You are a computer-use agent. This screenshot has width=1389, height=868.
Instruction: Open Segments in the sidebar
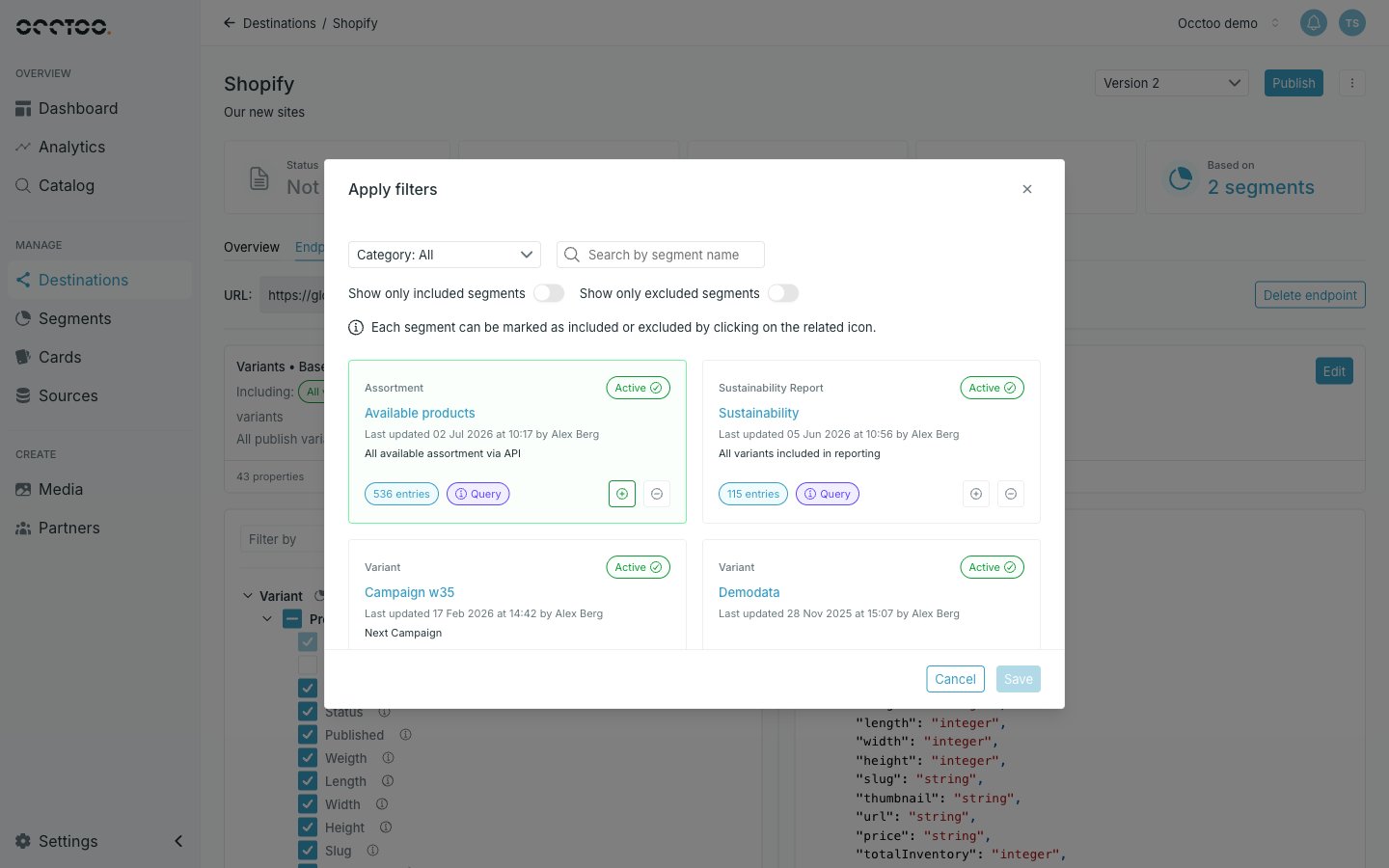tap(100, 318)
